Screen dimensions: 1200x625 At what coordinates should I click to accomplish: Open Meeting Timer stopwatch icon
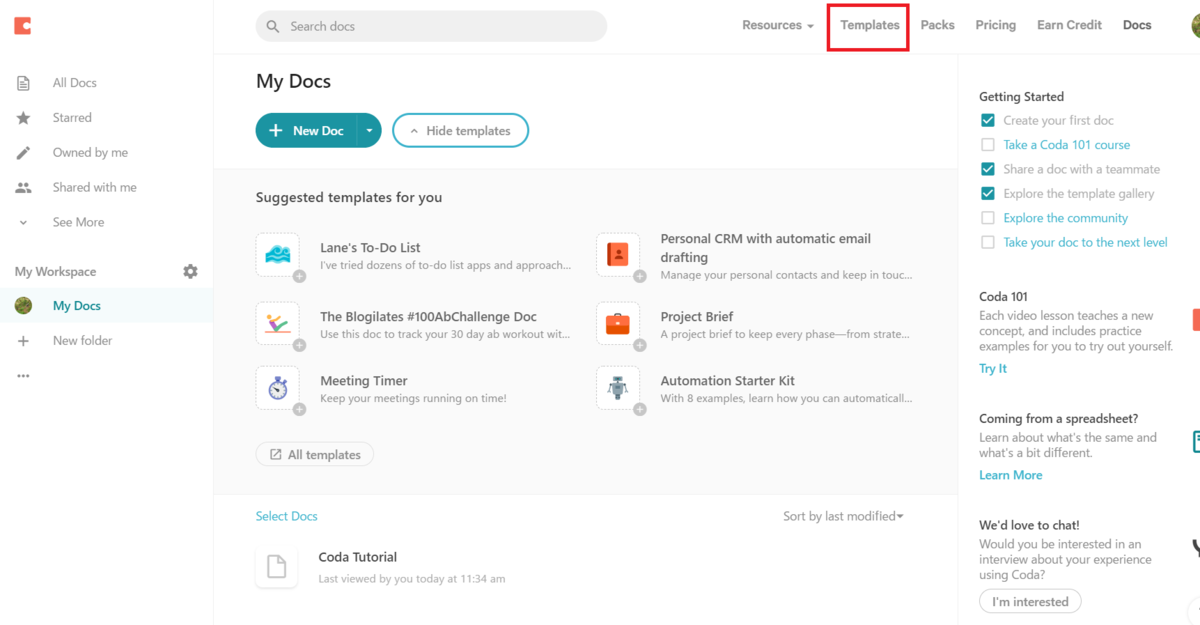tap(277, 388)
